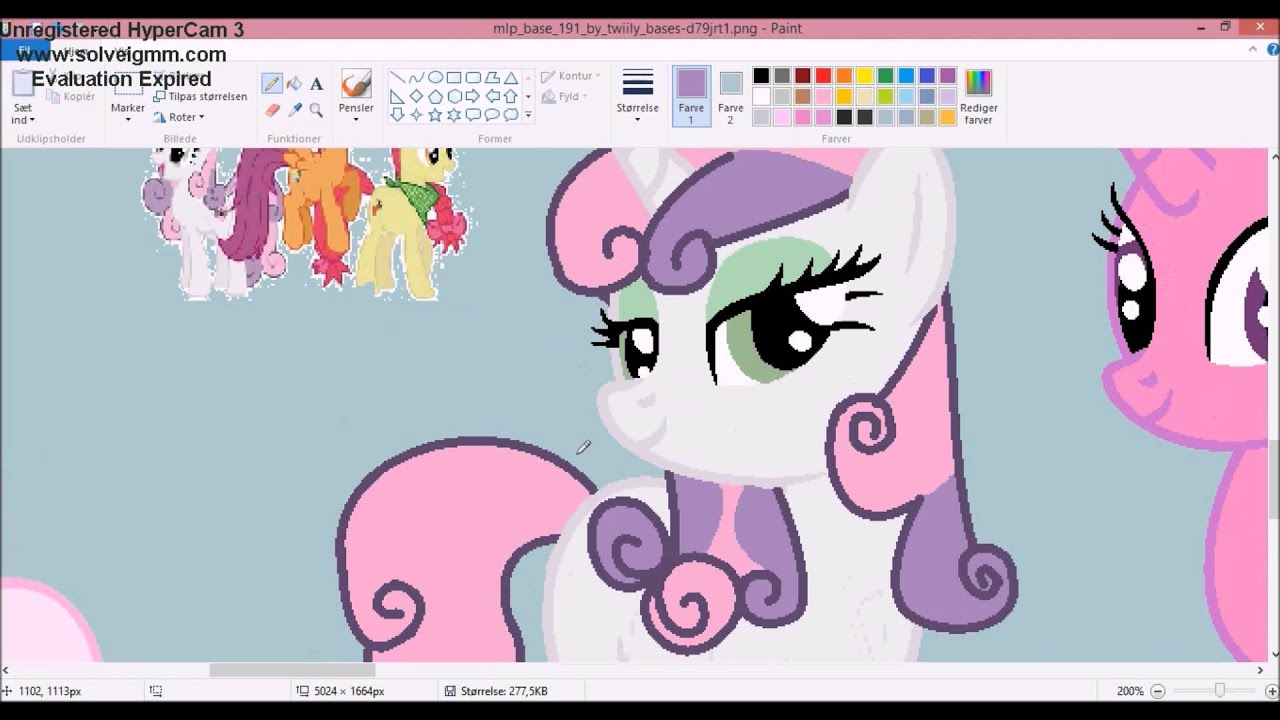
Task: Select the Magnifier tool
Action: (316, 109)
